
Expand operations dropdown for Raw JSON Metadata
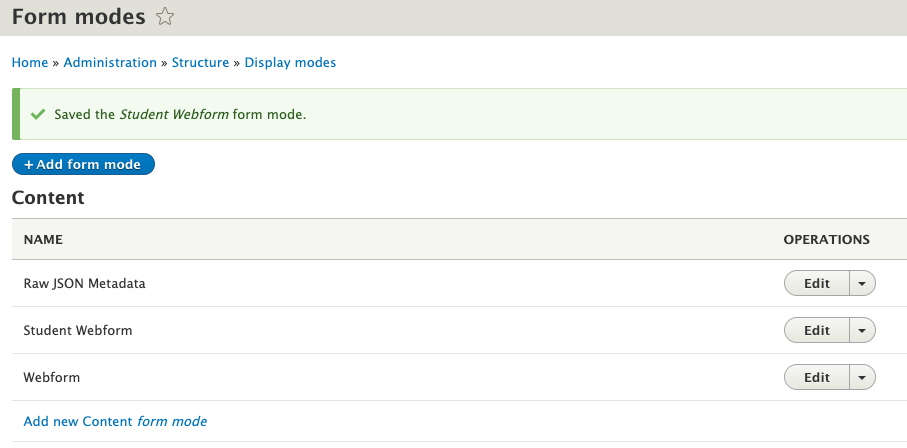862,283
